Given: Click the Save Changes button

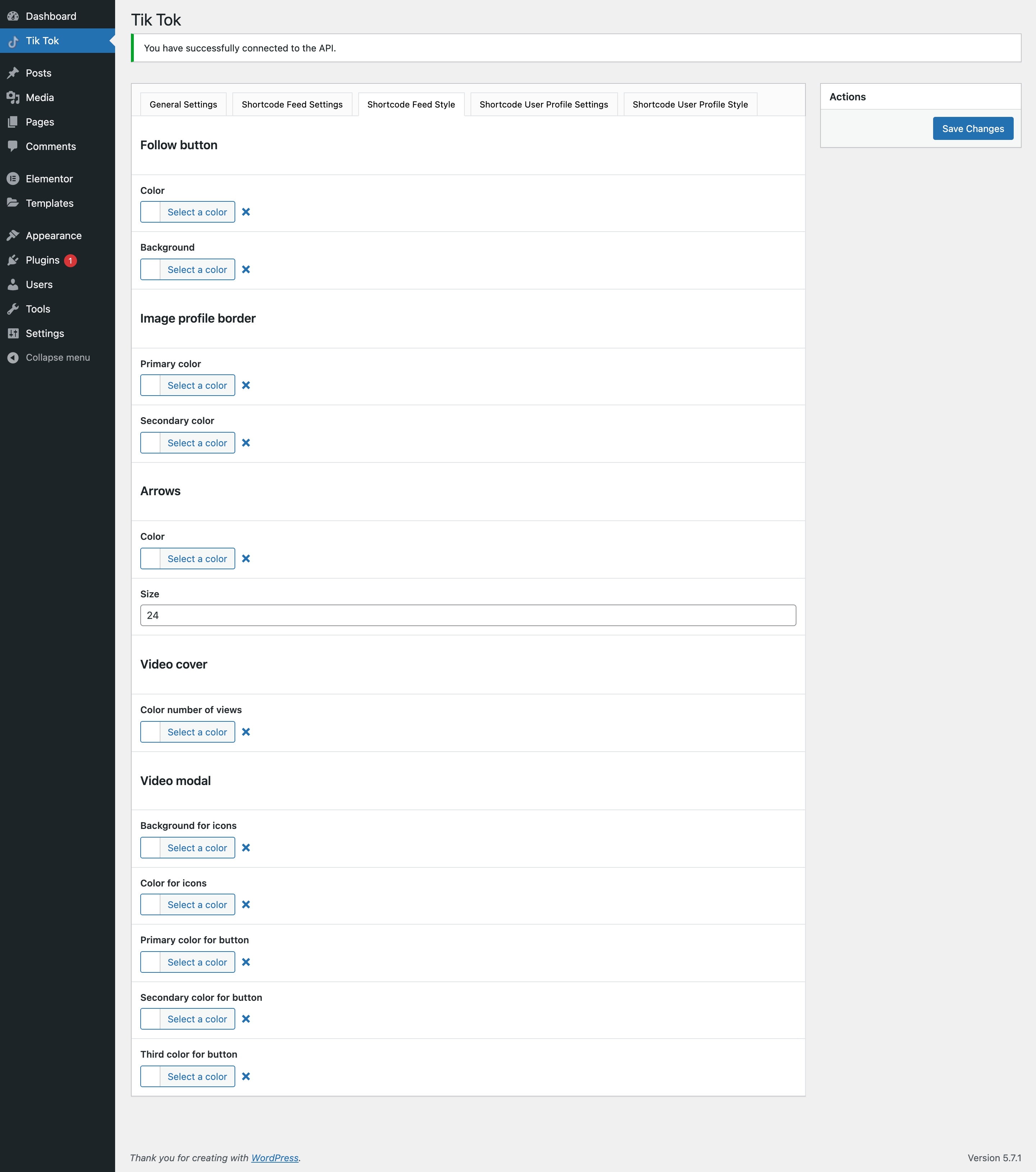Looking at the screenshot, I should pyautogui.click(x=973, y=128).
